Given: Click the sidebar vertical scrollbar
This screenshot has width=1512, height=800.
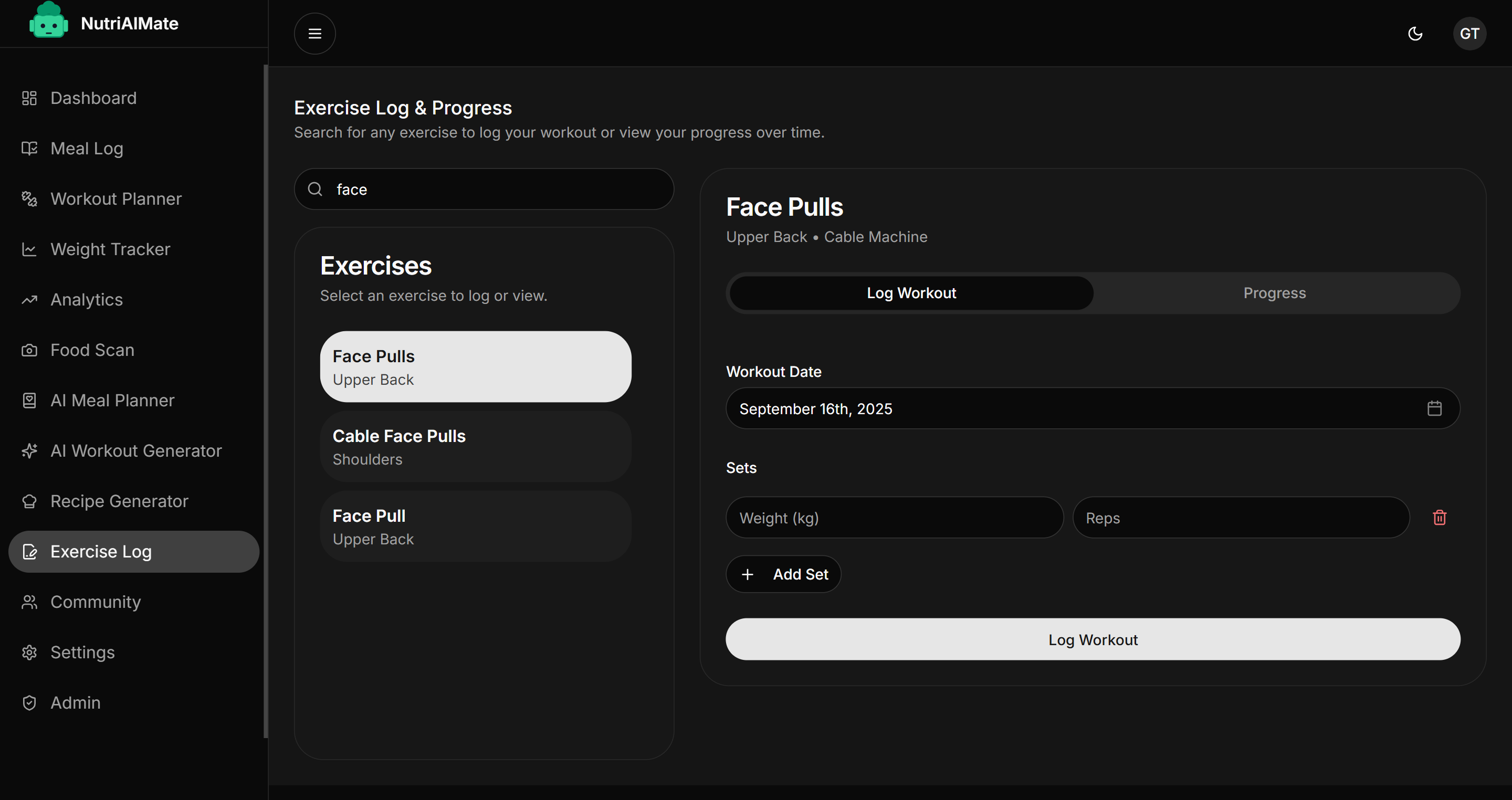Looking at the screenshot, I should pyautogui.click(x=265, y=402).
